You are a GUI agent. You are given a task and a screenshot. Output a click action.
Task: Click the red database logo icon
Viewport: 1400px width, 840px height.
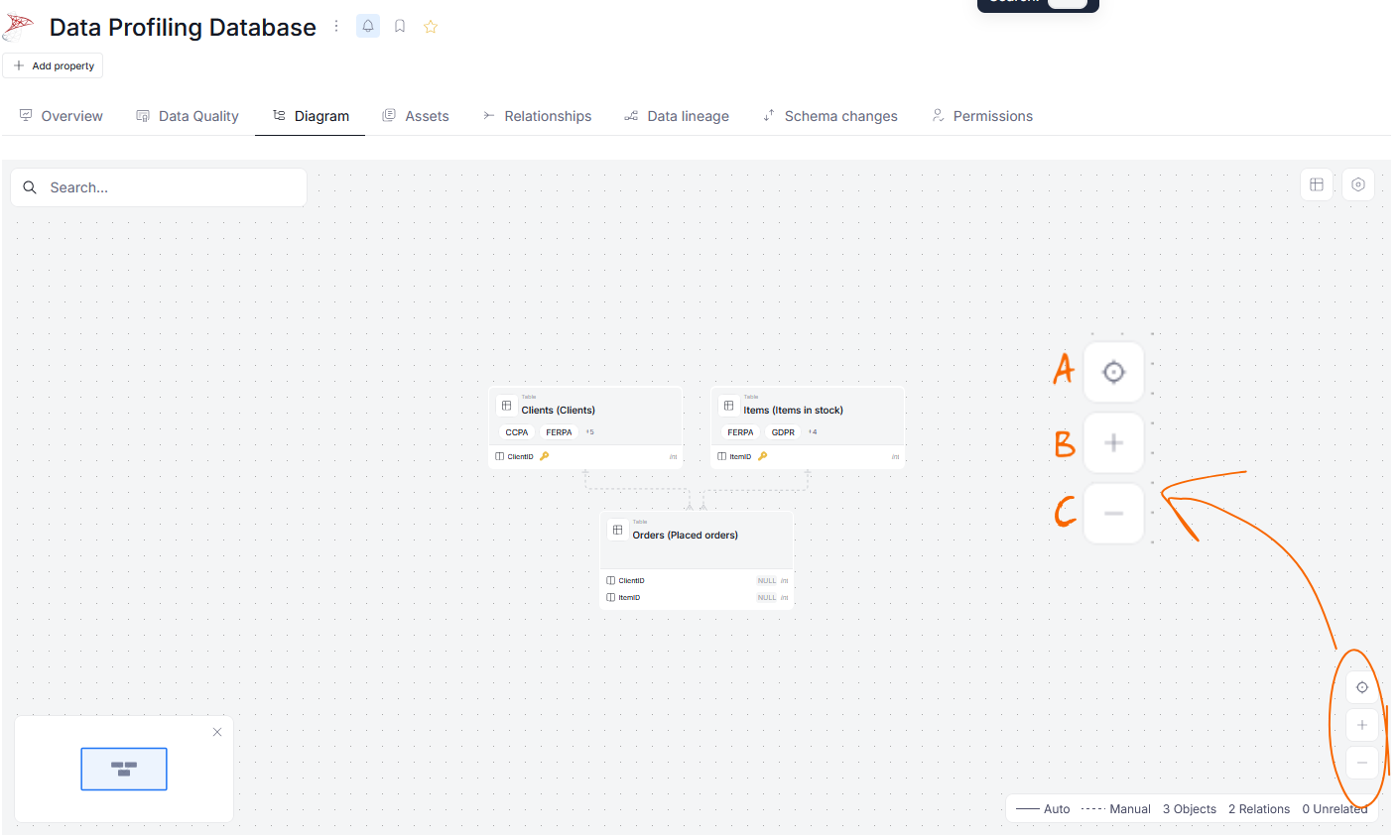pos(19,26)
